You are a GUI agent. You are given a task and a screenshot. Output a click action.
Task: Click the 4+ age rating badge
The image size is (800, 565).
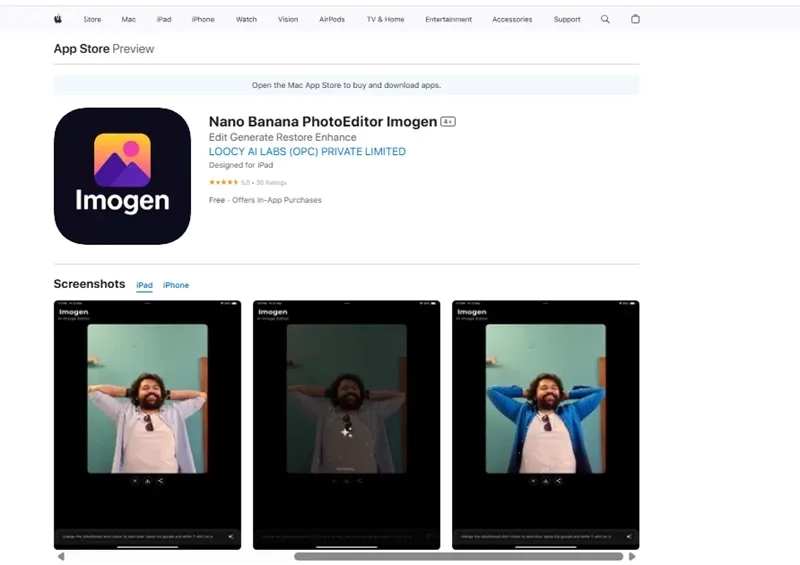click(448, 122)
